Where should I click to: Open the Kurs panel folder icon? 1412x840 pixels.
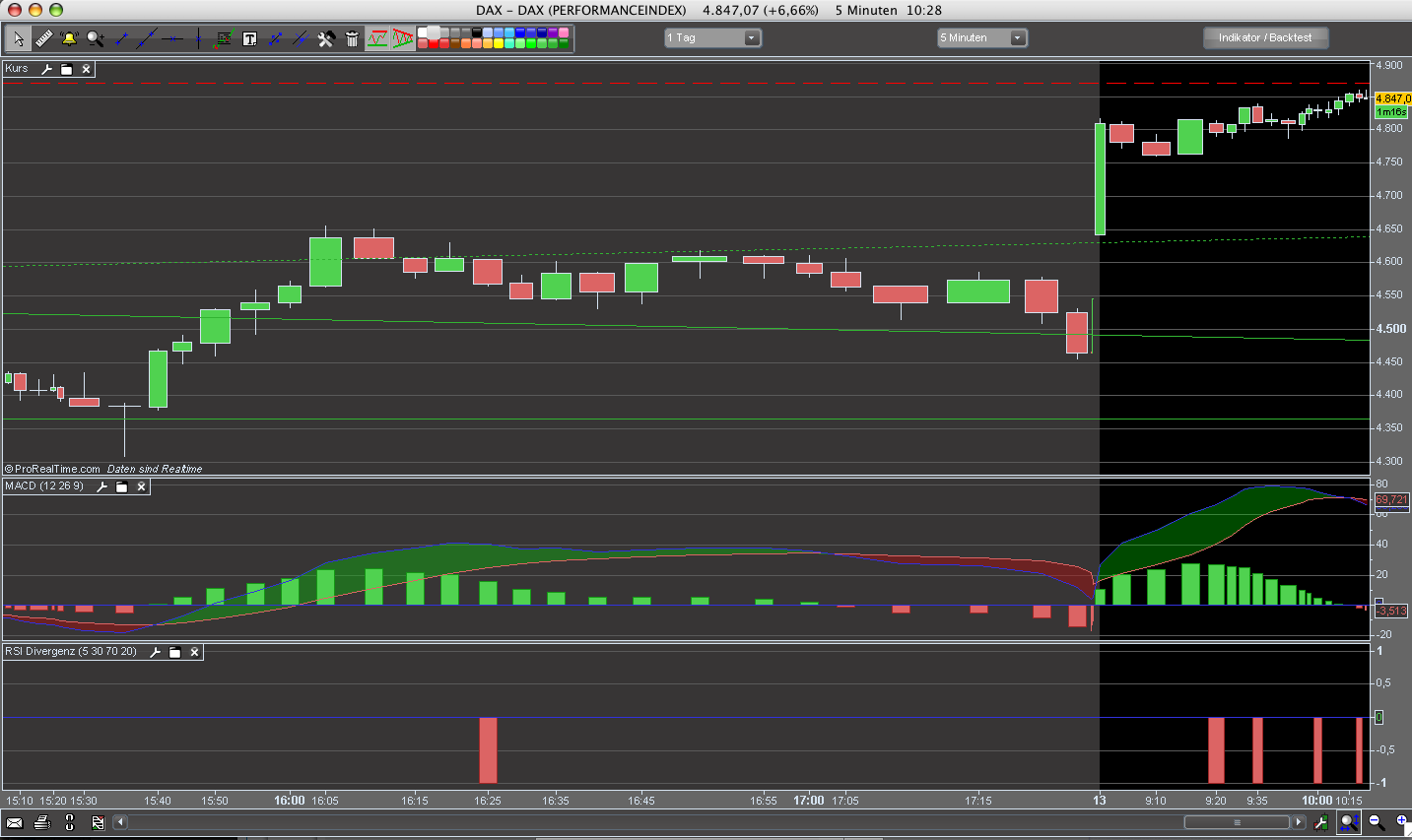tap(66, 69)
